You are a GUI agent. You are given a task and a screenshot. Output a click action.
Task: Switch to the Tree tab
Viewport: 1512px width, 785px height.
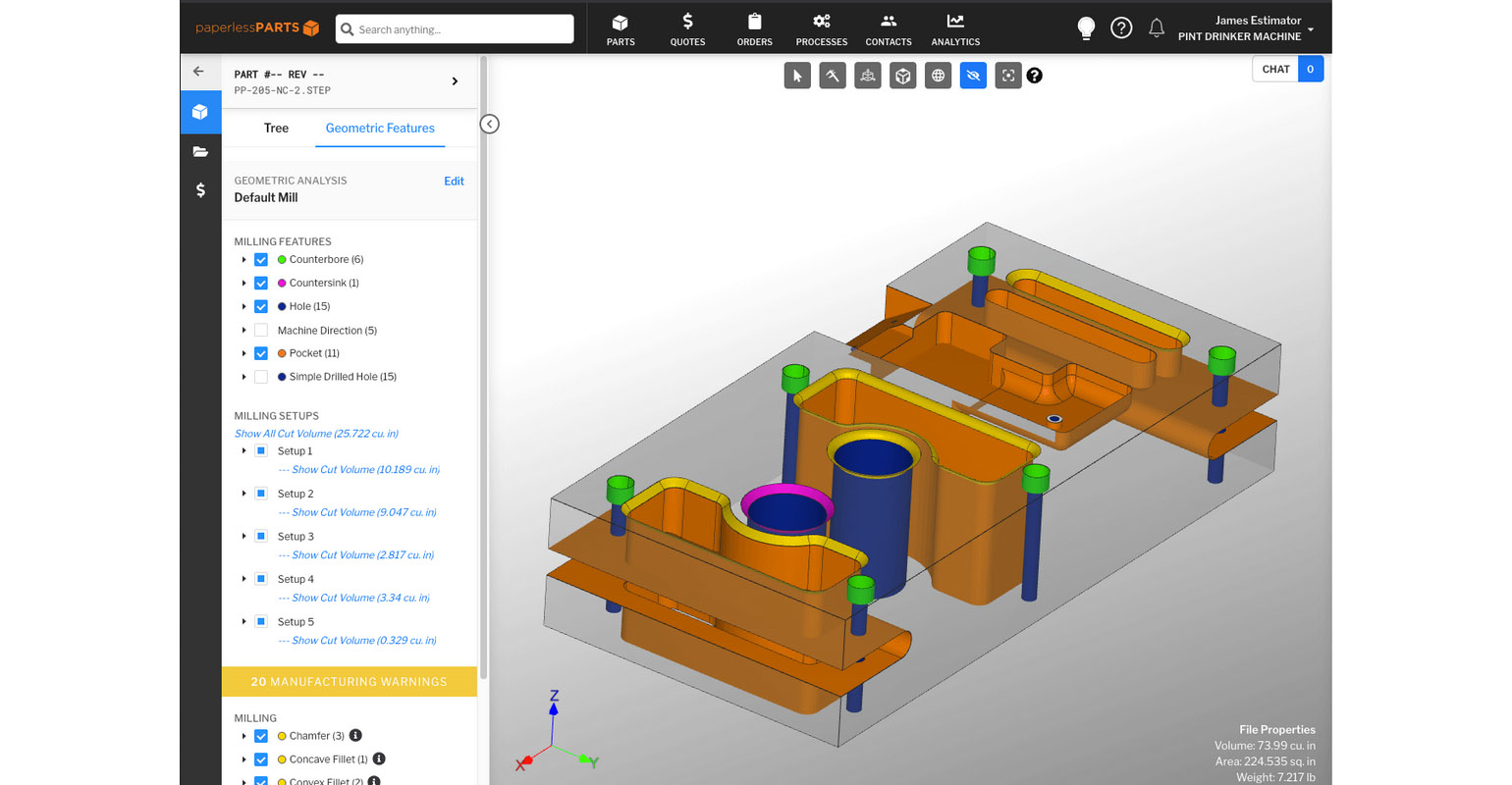pyautogui.click(x=276, y=128)
